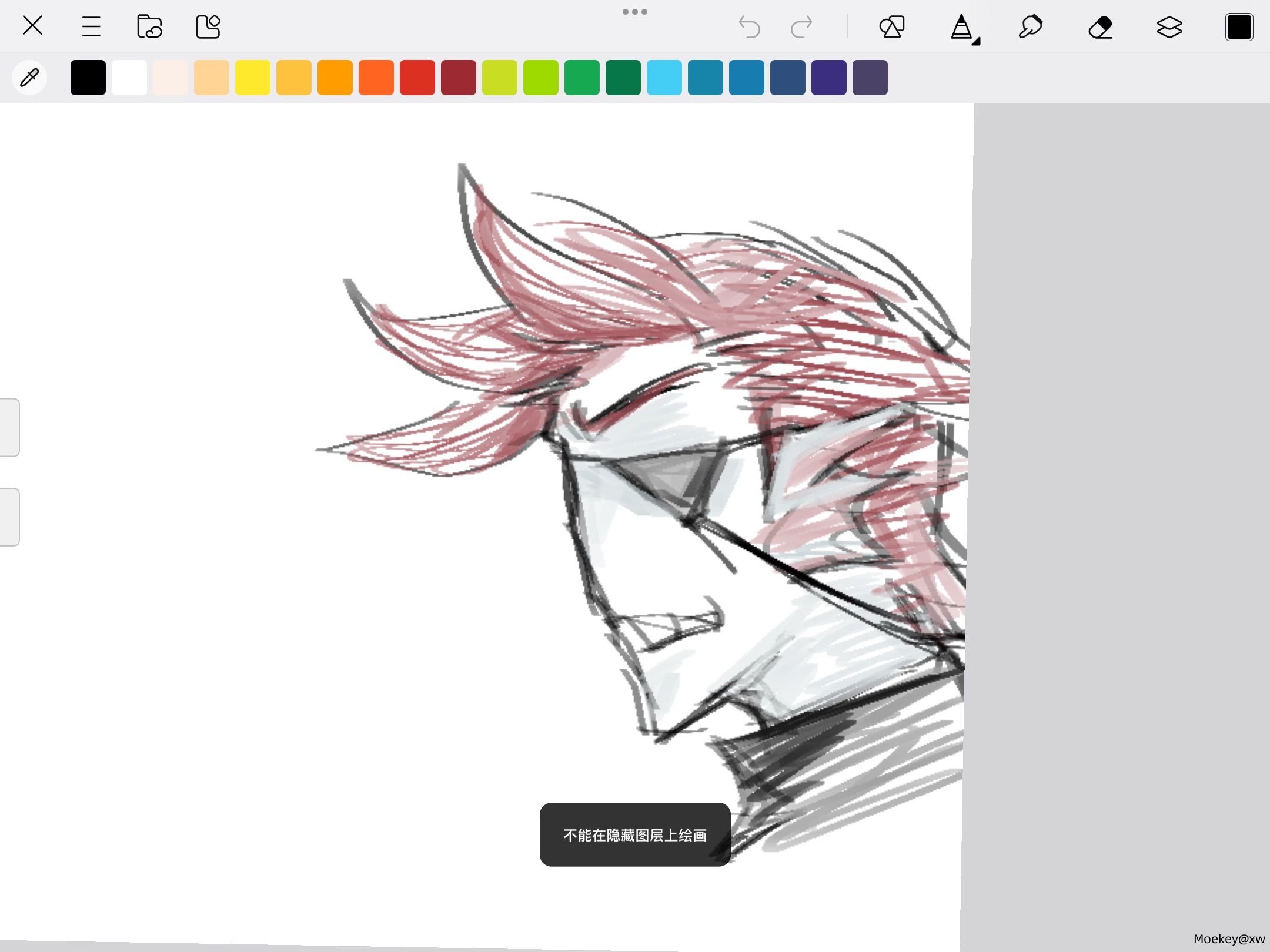1270x952 pixels.
Task: Dismiss the hidden layer warning toast
Action: 635,834
